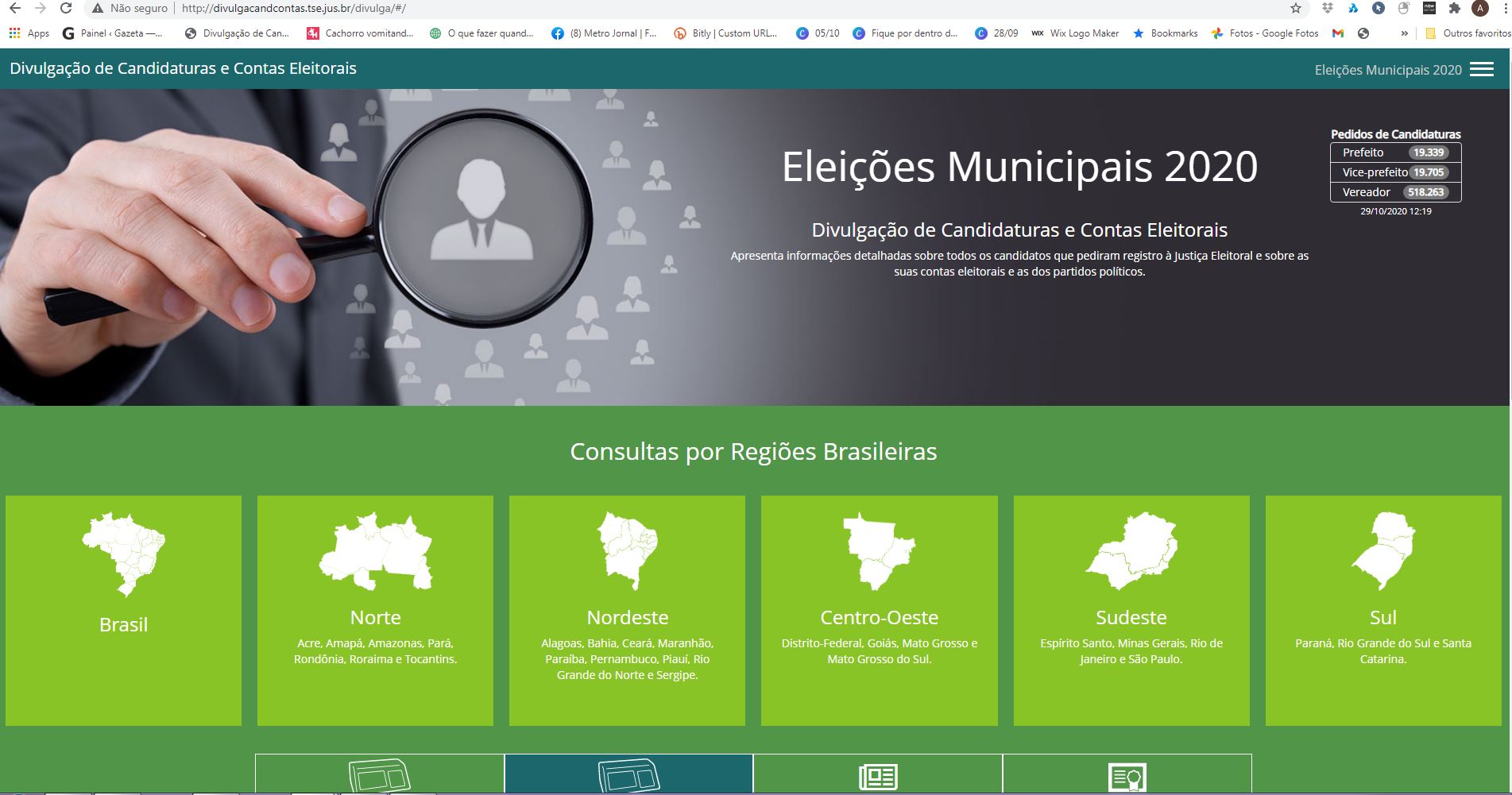Viewport: 1512px width, 795px height.
Task: Select the Norte region map icon
Action: click(375, 552)
